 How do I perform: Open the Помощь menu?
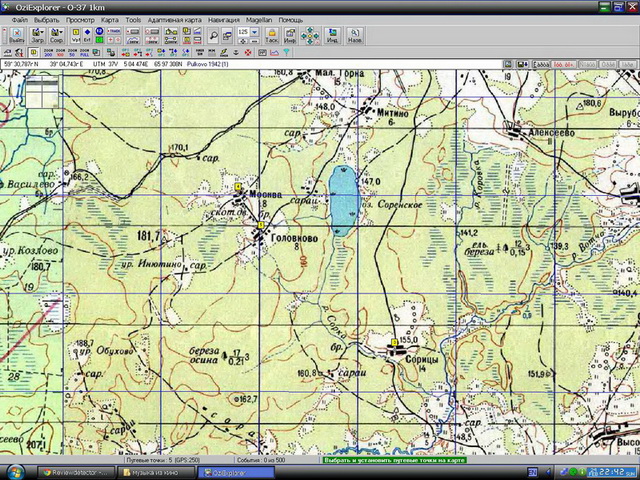(290, 20)
